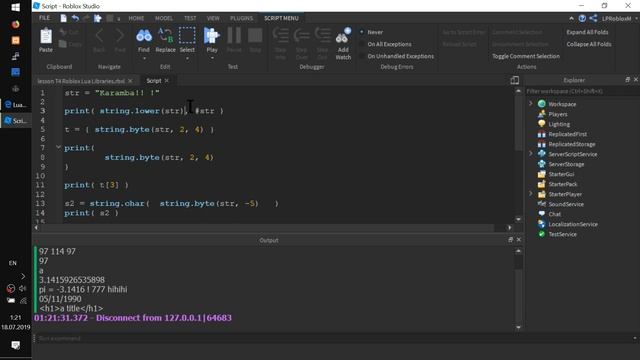Open the FILE menu
Screen dimensions: 640x360
tap(44, 18)
